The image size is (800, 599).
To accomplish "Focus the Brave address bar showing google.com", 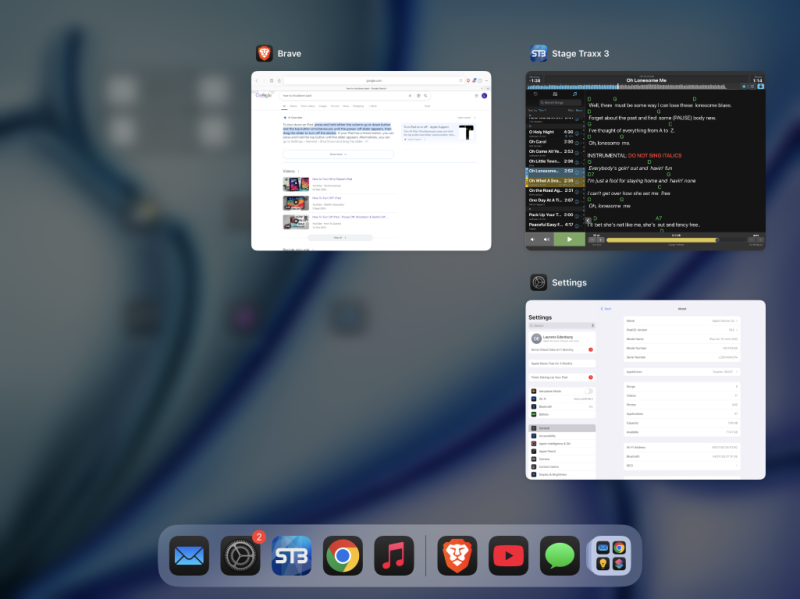I will click(374, 81).
